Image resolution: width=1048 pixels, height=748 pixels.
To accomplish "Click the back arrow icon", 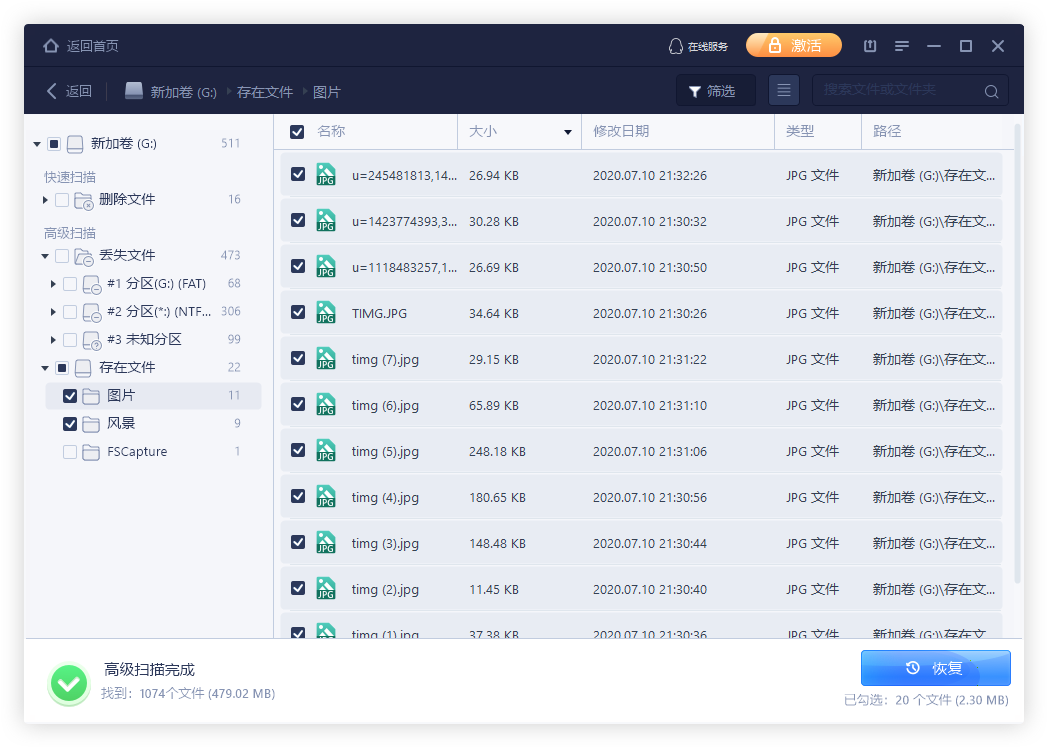I will (52, 91).
